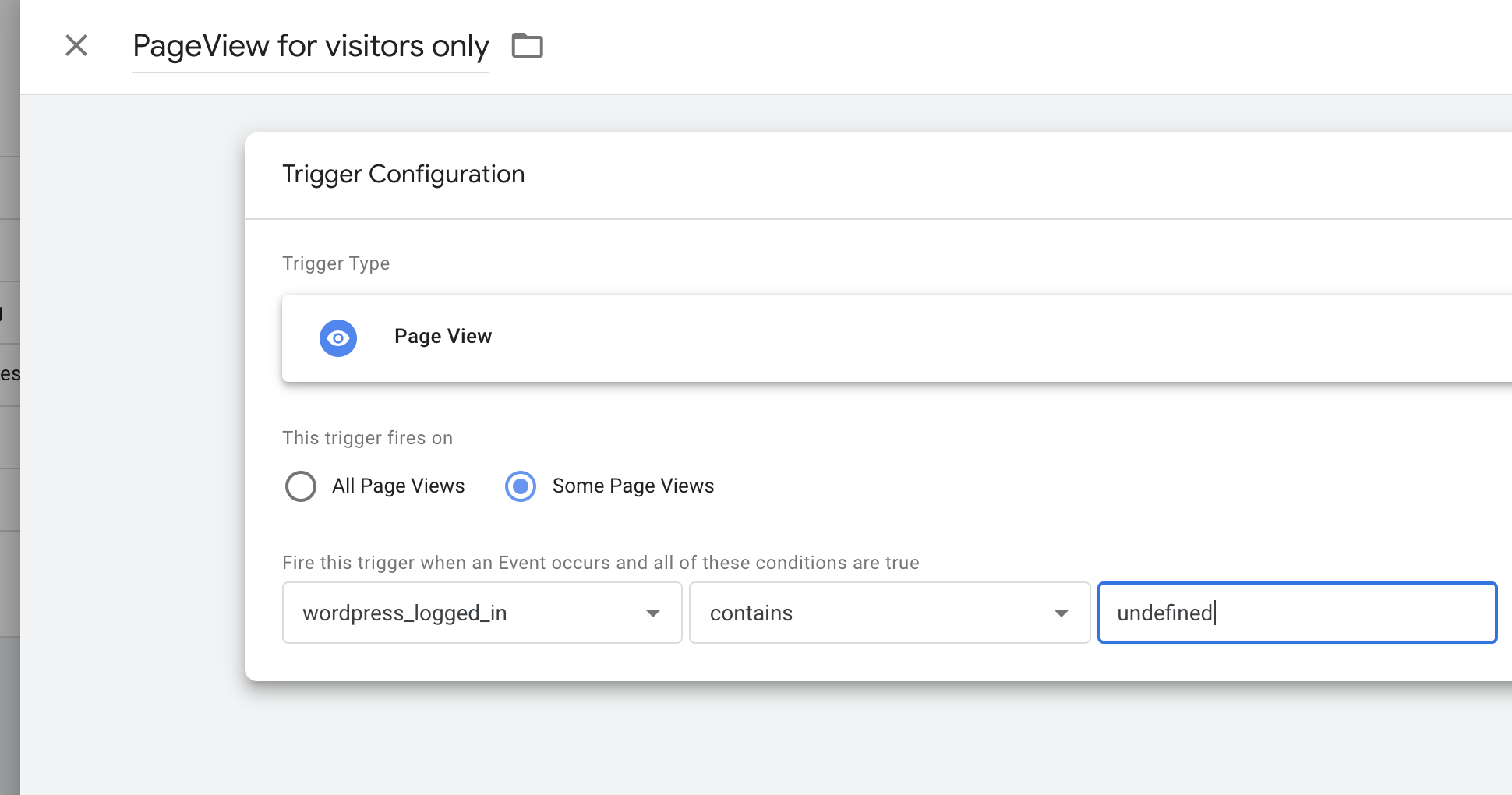The image size is (1512, 795).
Task: Click the Trigger Configuration heading
Action: (x=404, y=174)
